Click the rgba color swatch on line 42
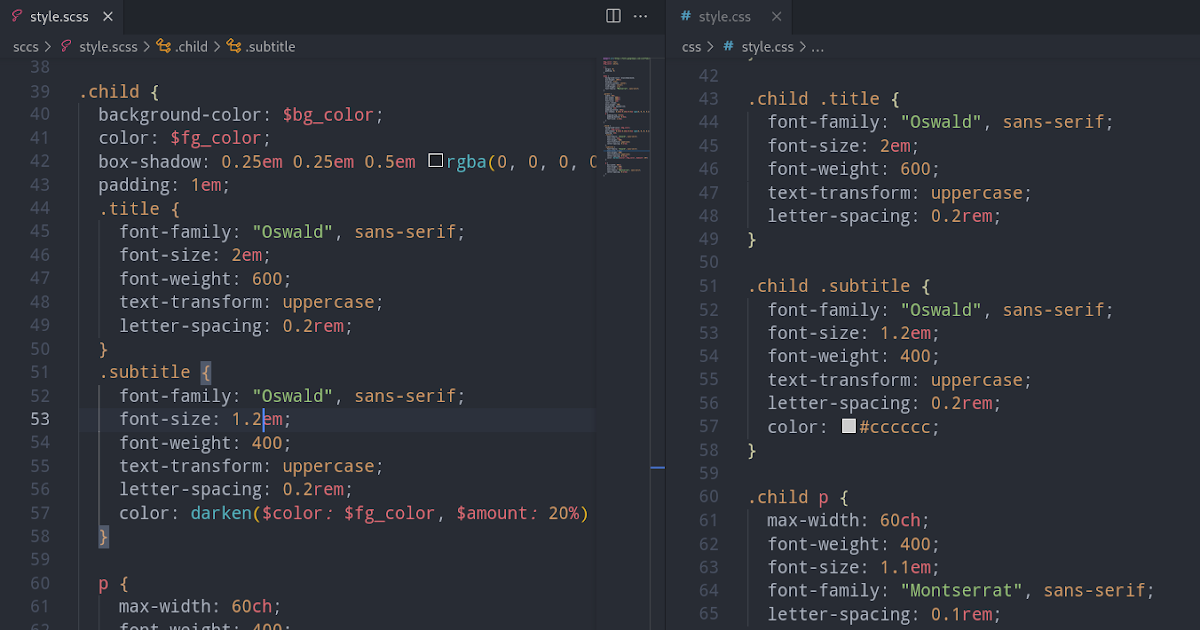Image resolution: width=1200 pixels, height=630 pixels. [x=434, y=160]
